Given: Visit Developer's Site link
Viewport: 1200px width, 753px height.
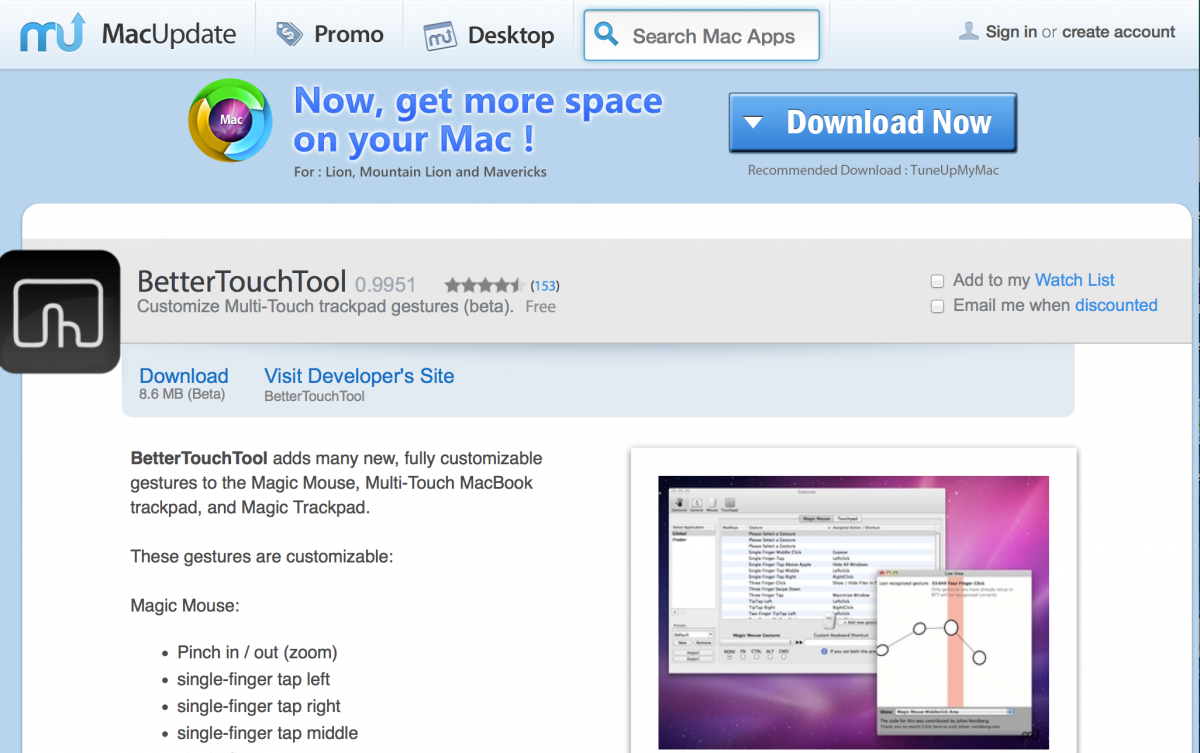Looking at the screenshot, I should (x=359, y=376).
